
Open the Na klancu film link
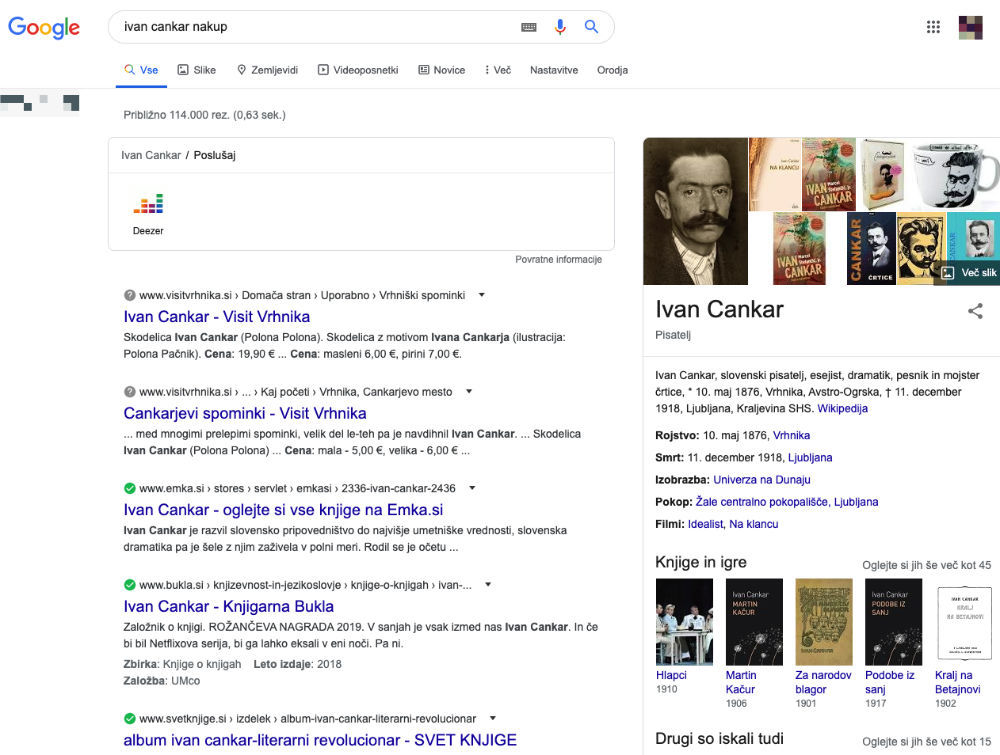(753, 524)
